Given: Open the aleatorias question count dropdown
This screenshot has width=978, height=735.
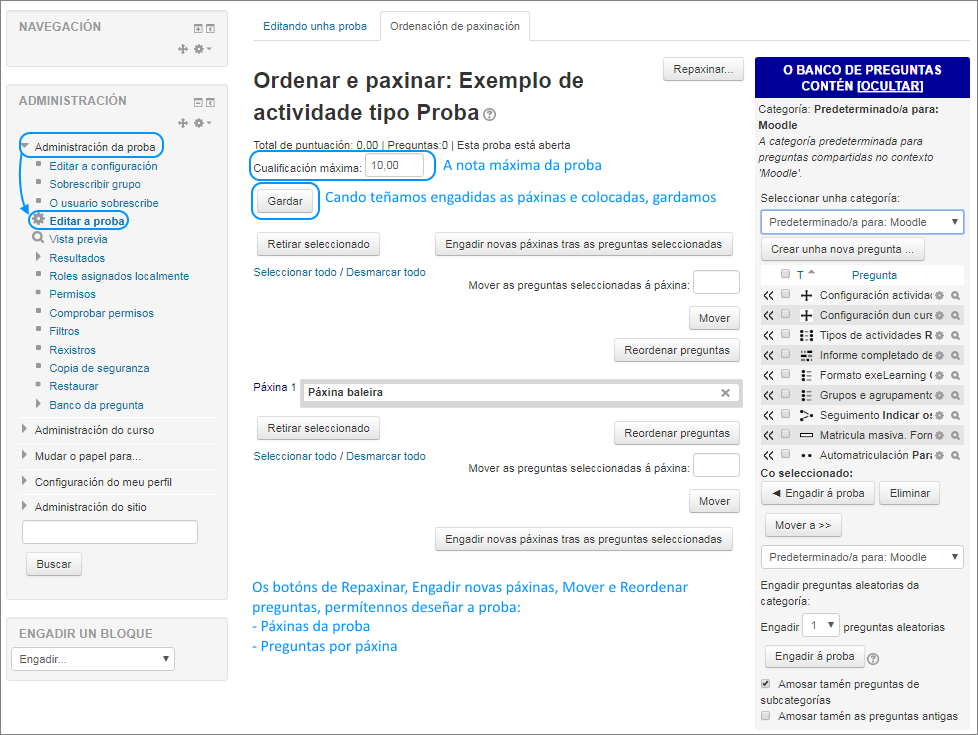Looking at the screenshot, I should [x=820, y=625].
